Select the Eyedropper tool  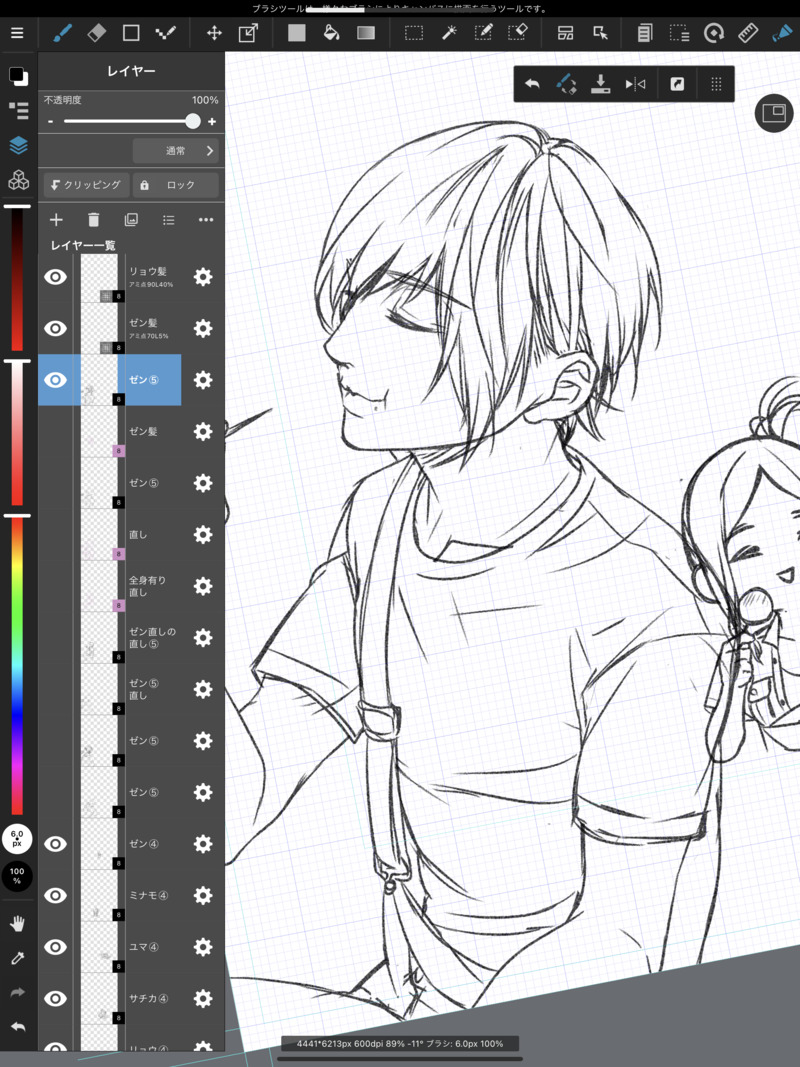18,958
